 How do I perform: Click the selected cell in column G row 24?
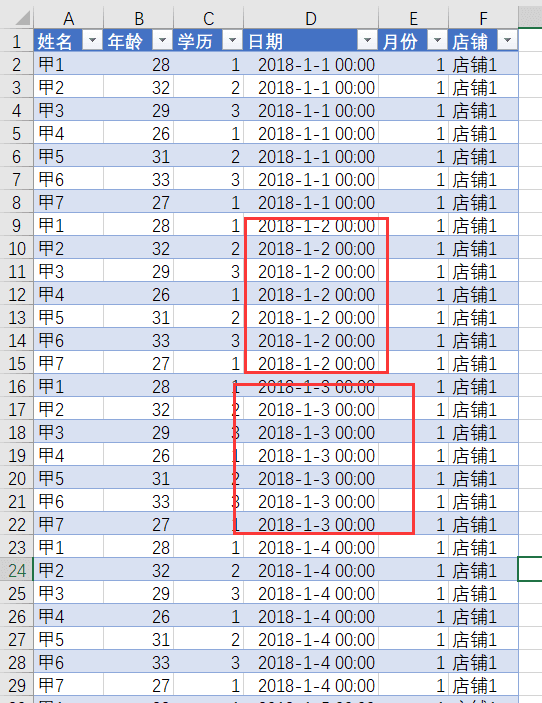(x=530, y=569)
